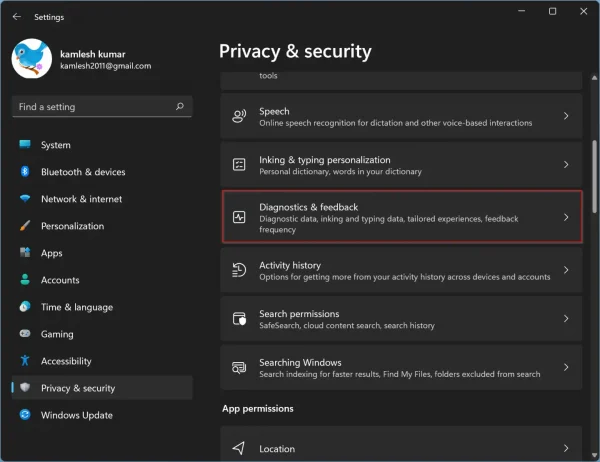Open the Location permission title
Viewport: 600px width, 462px height.
277,449
